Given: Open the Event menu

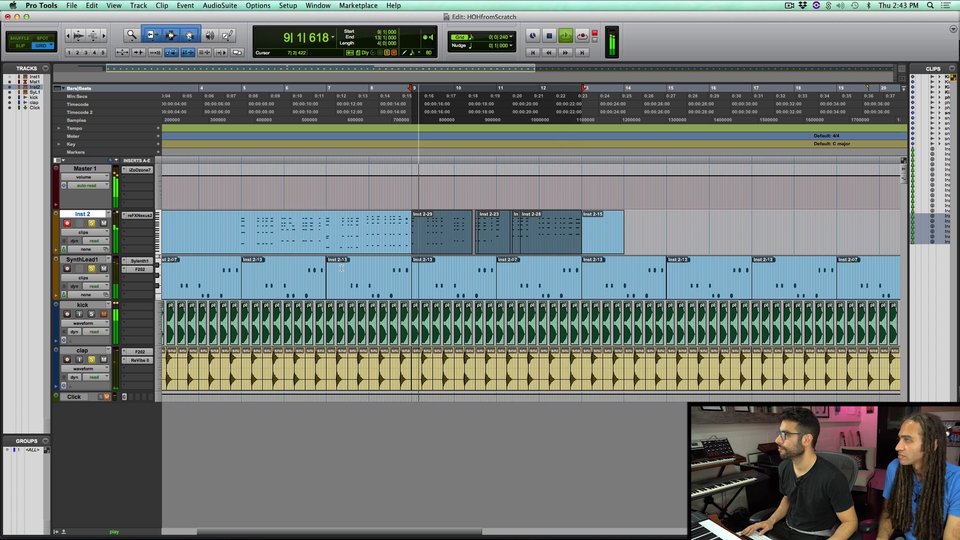Looking at the screenshot, I should coord(185,5).
